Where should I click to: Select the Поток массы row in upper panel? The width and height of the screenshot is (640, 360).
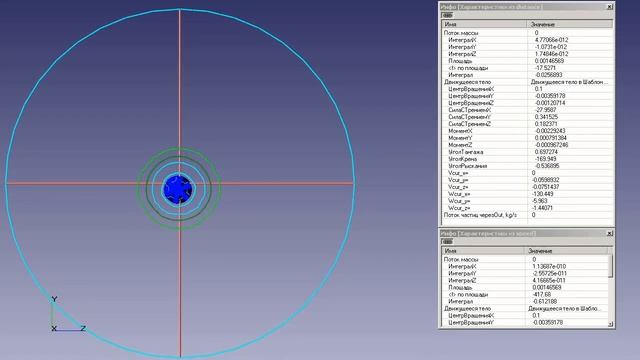(527, 33)
